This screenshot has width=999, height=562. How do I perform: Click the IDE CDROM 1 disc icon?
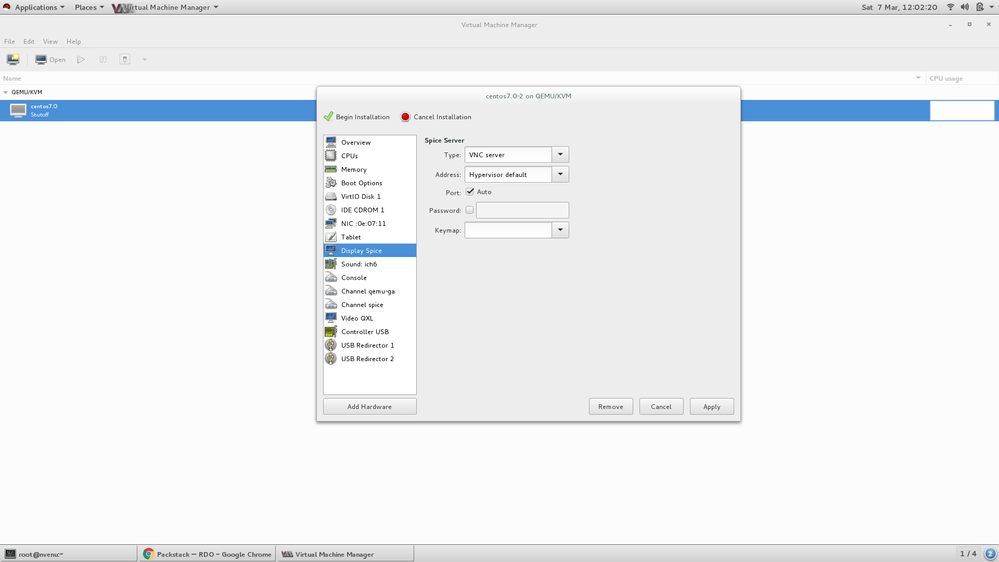point(331,210)
